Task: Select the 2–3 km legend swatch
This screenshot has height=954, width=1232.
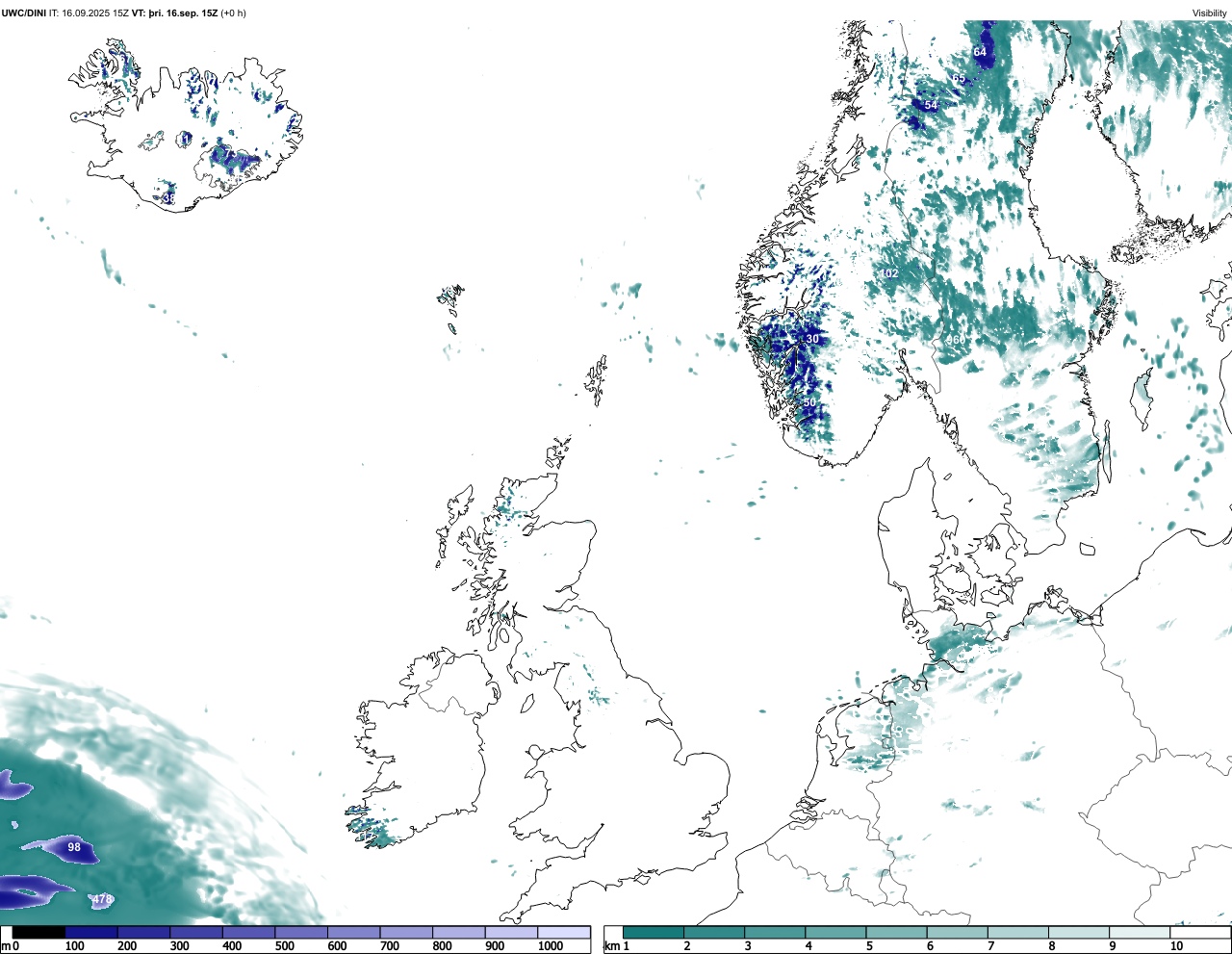Action: click(x=714, y=932)
